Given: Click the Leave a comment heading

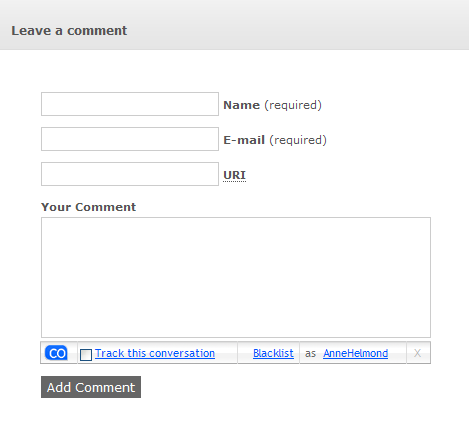Looking at the screenshot, I should pos(69,31).
